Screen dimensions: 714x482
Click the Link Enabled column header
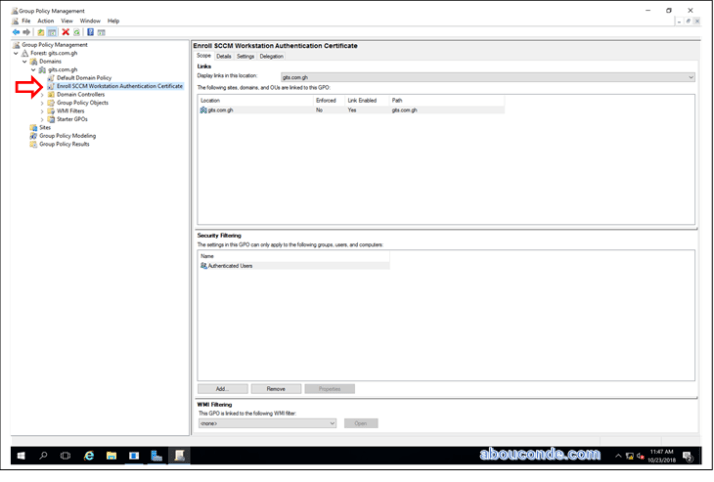[367, 100]
